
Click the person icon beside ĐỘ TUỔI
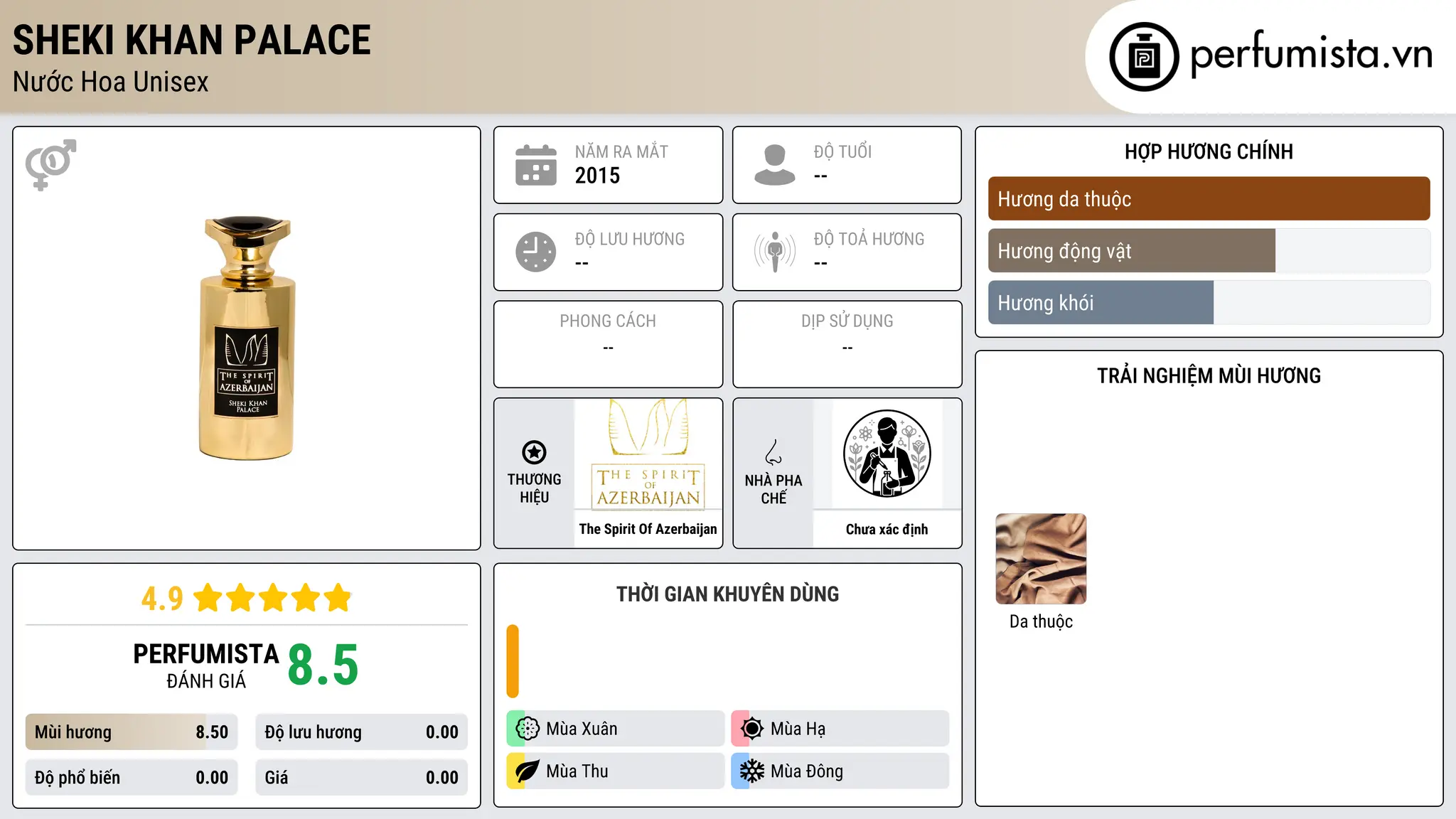click(x=775, y=165)
